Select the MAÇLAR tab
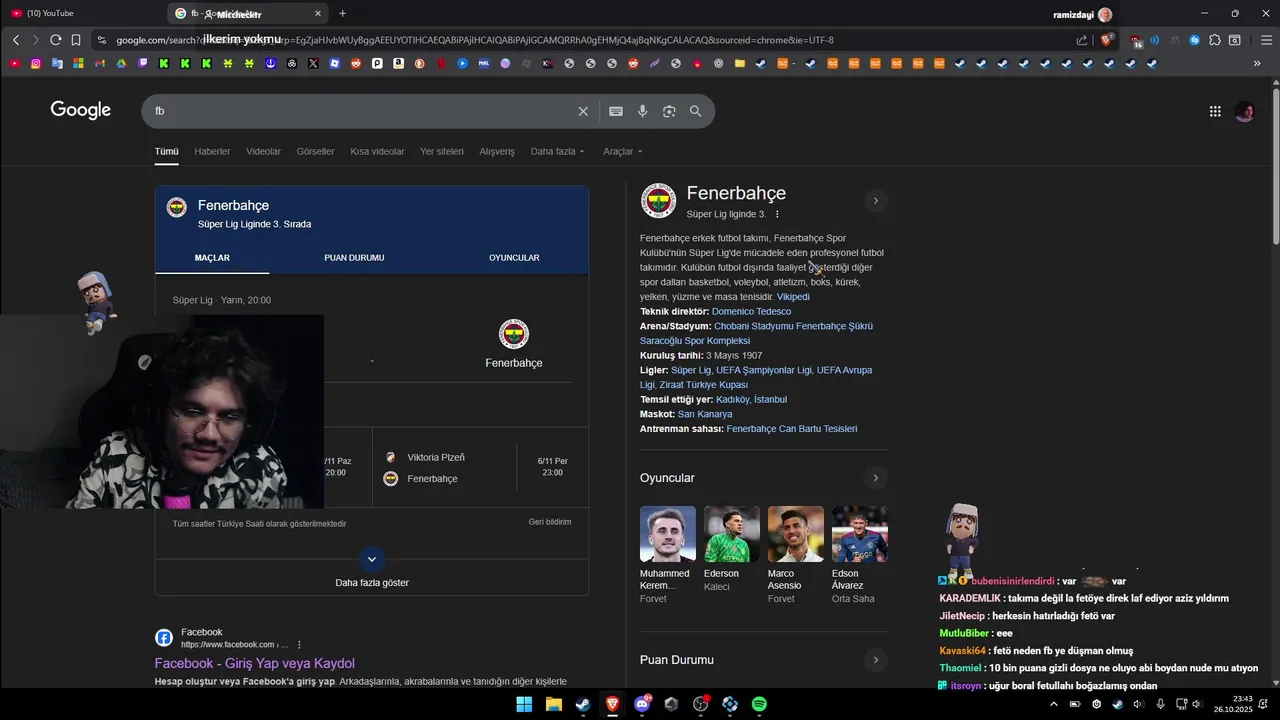The height and width of the screenshot is (720, 1280). point(212,258)
